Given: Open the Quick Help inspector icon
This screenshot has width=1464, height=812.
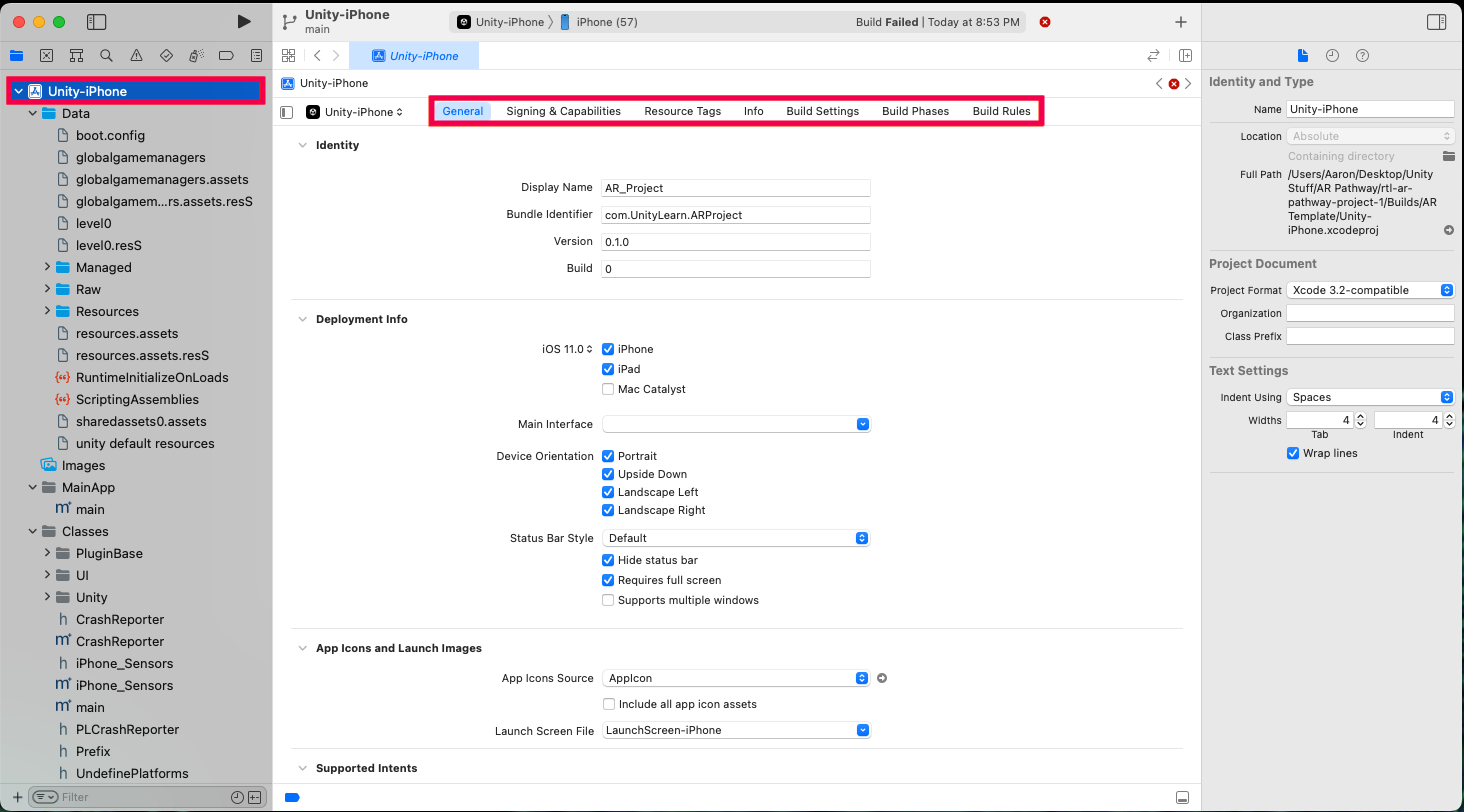Looking at the screenshot, I should click(1362, 55).
